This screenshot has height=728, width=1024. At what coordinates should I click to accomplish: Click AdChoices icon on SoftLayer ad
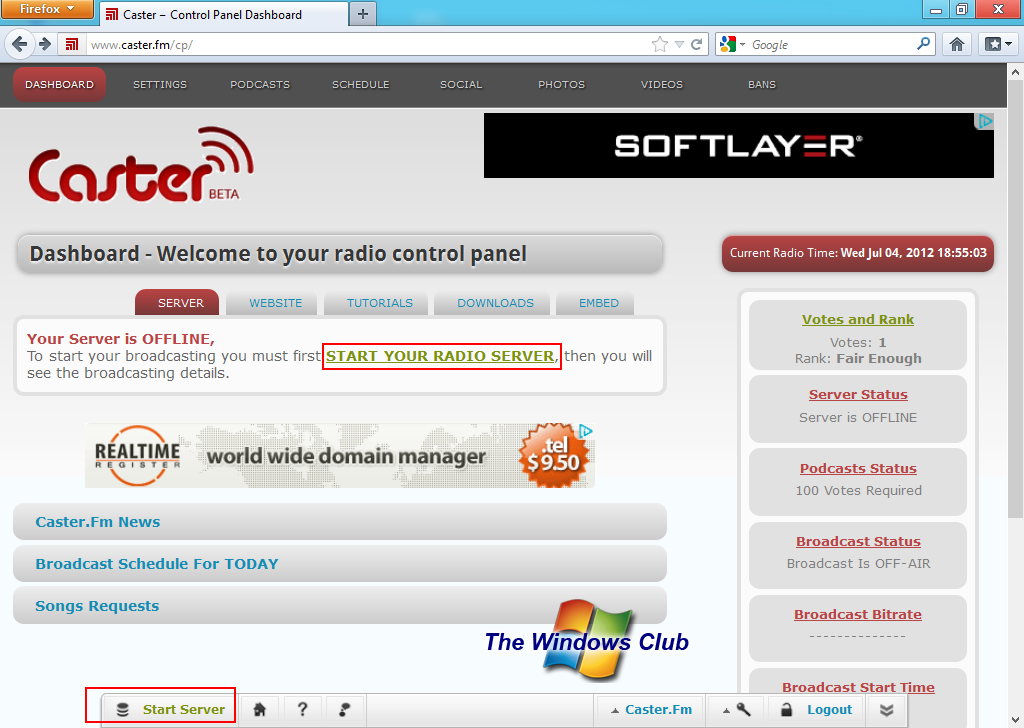coord(984,121)
